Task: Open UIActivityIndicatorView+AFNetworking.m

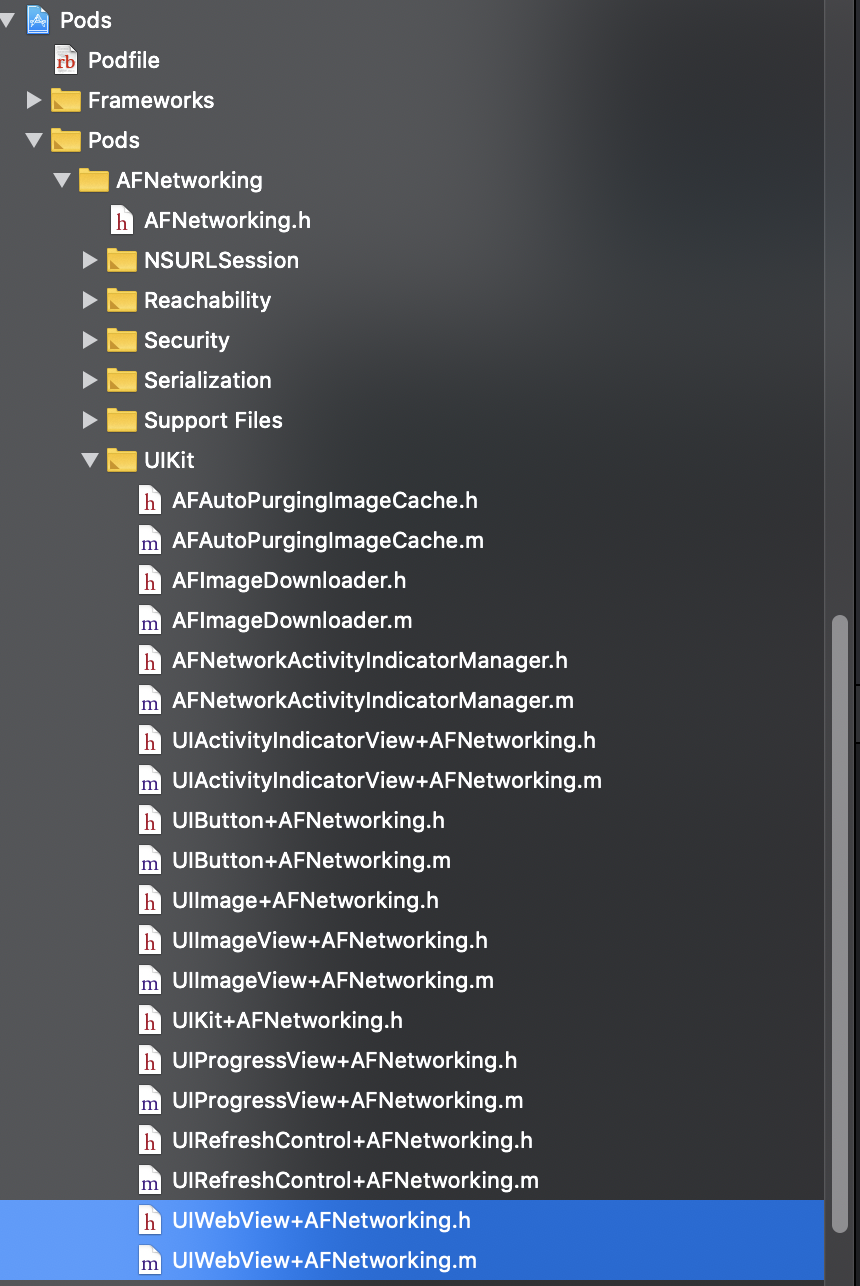Action: [x=387, y=780]
